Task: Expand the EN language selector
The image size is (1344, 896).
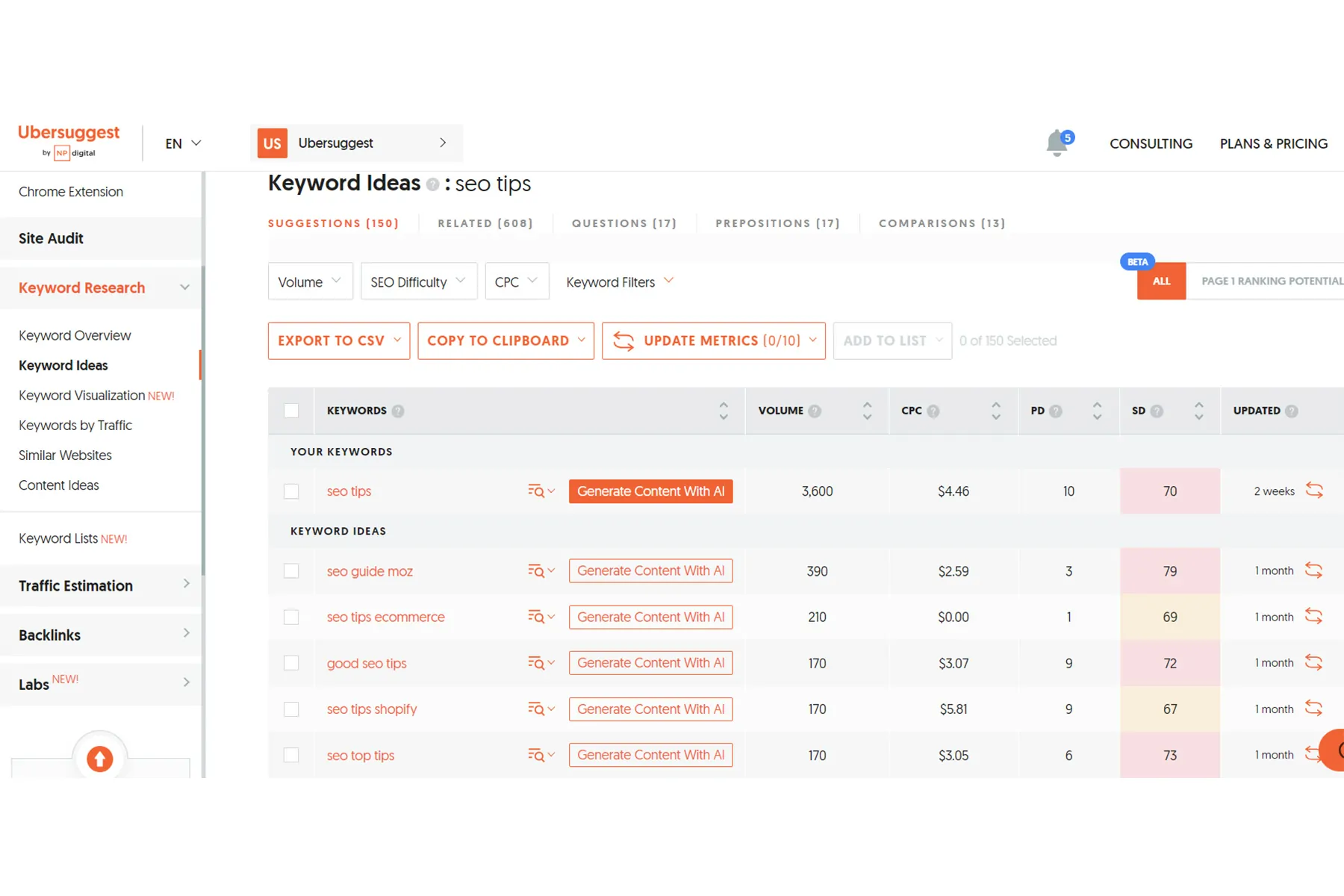Action: point(183,143)
